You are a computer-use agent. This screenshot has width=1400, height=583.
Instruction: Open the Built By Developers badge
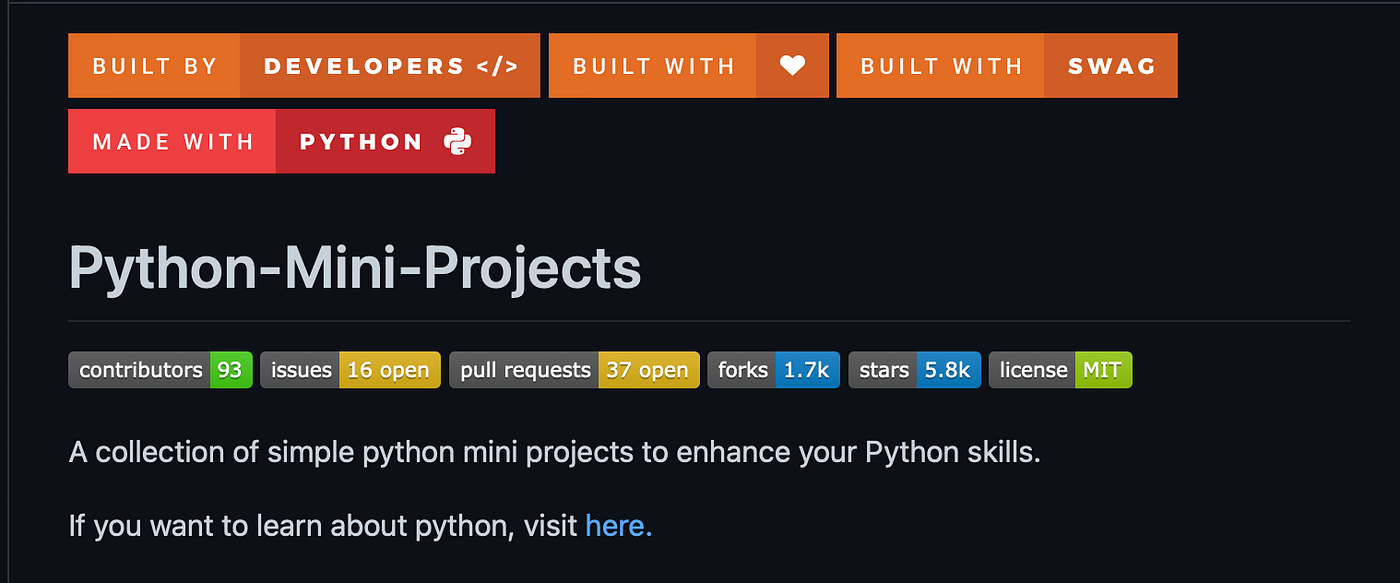click(304, 66)
